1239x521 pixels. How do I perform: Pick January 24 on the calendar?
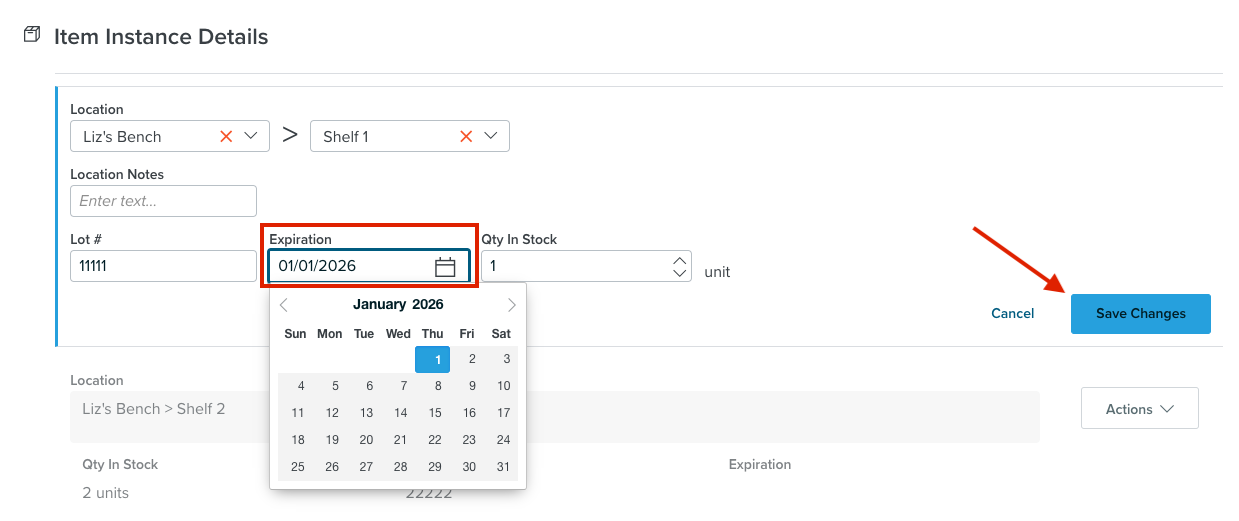[x=503, y=440]
